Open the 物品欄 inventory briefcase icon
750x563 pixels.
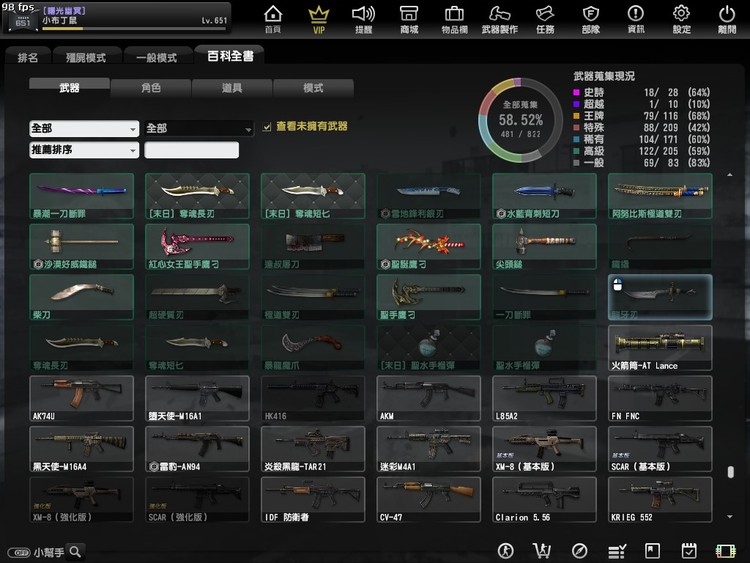click(x=454, y=19)
